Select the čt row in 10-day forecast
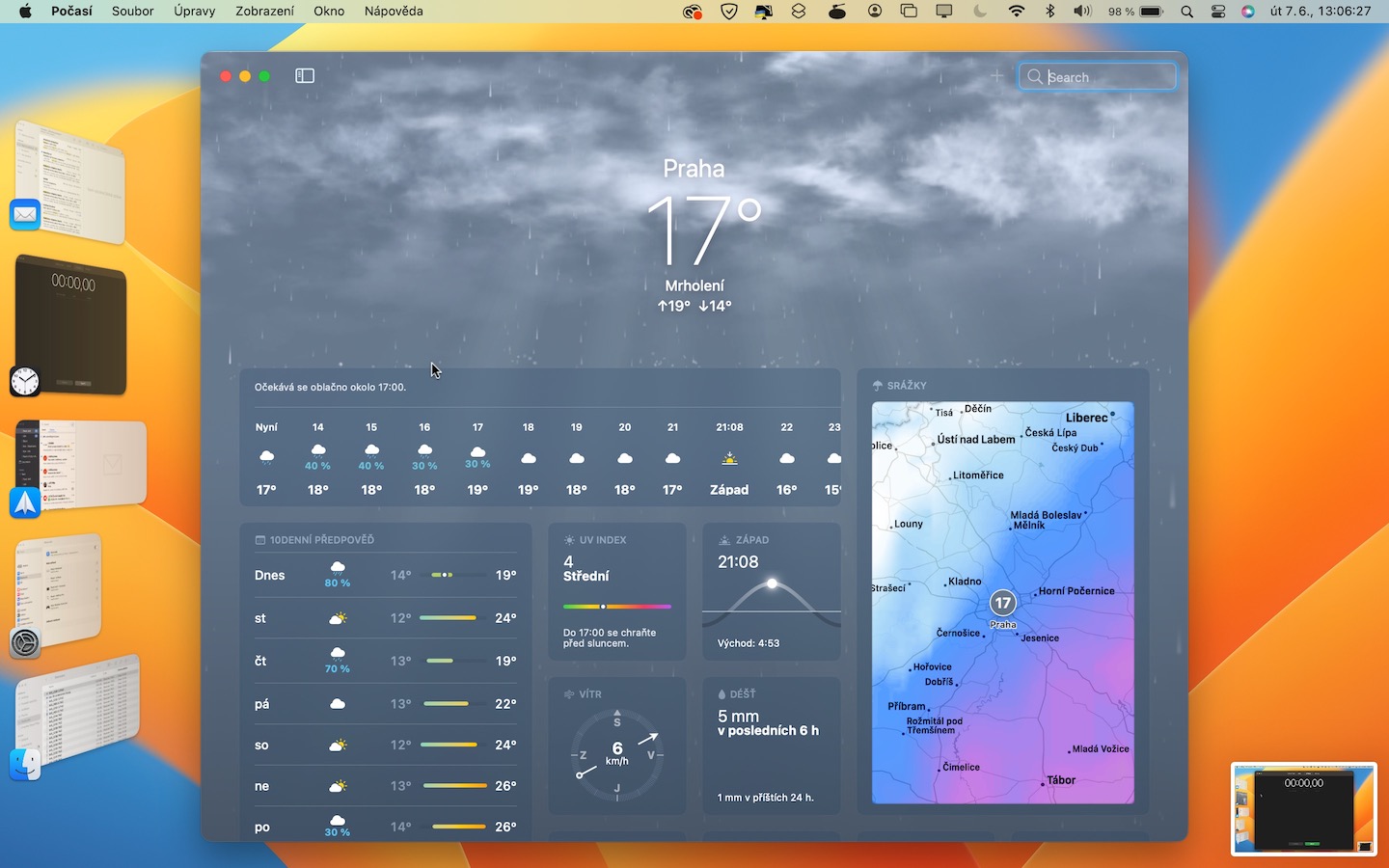 pos(386,662)
